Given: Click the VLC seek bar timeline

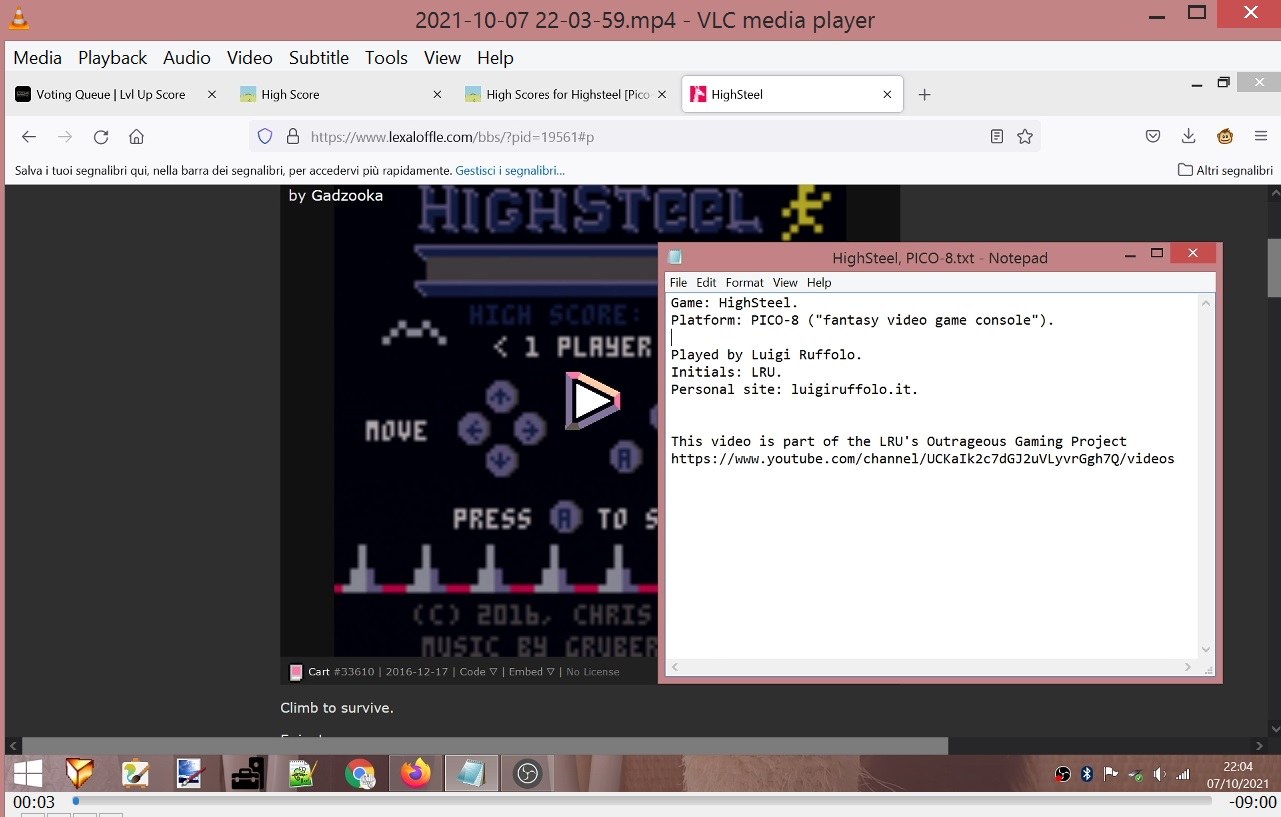Looking at the screenshot, I should point(640,801).
